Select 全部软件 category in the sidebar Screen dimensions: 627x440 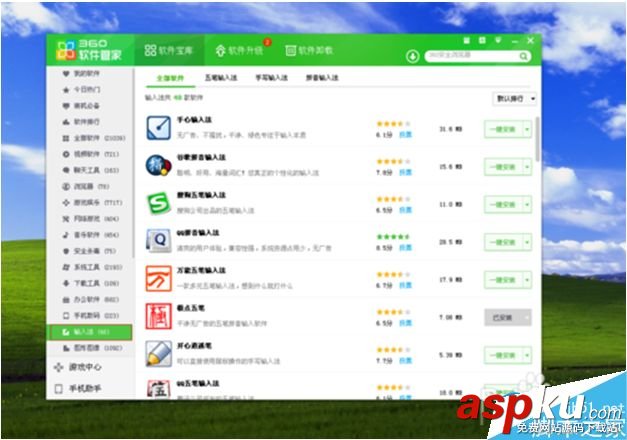(94, 138)
